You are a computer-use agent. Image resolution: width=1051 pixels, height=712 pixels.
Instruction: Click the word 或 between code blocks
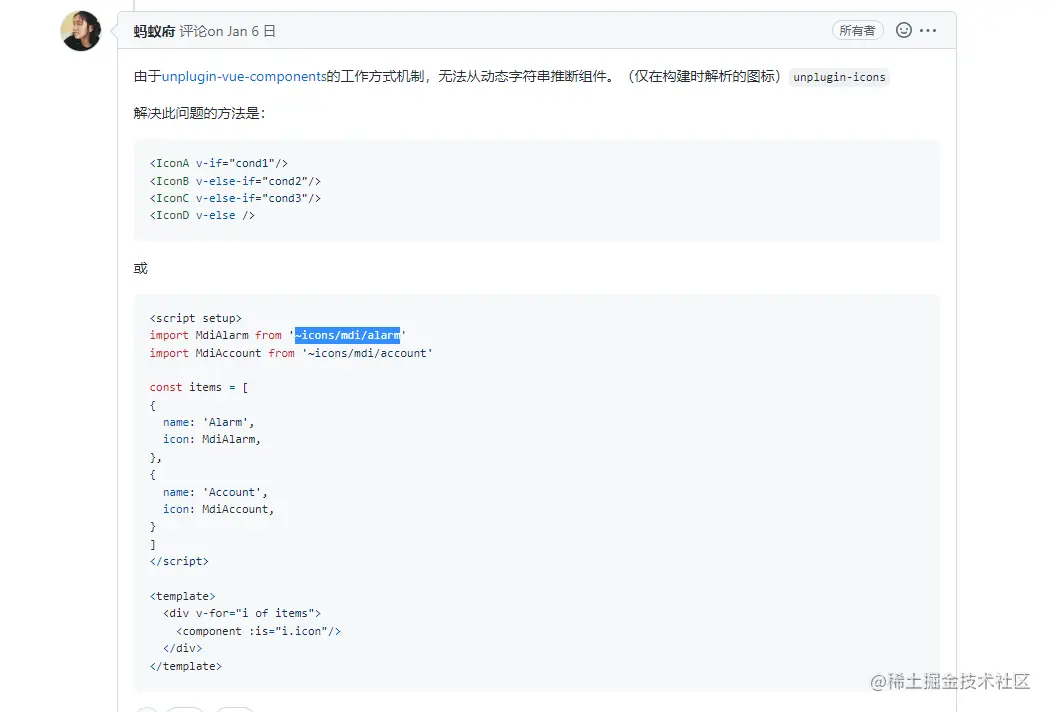coord(140,268)
